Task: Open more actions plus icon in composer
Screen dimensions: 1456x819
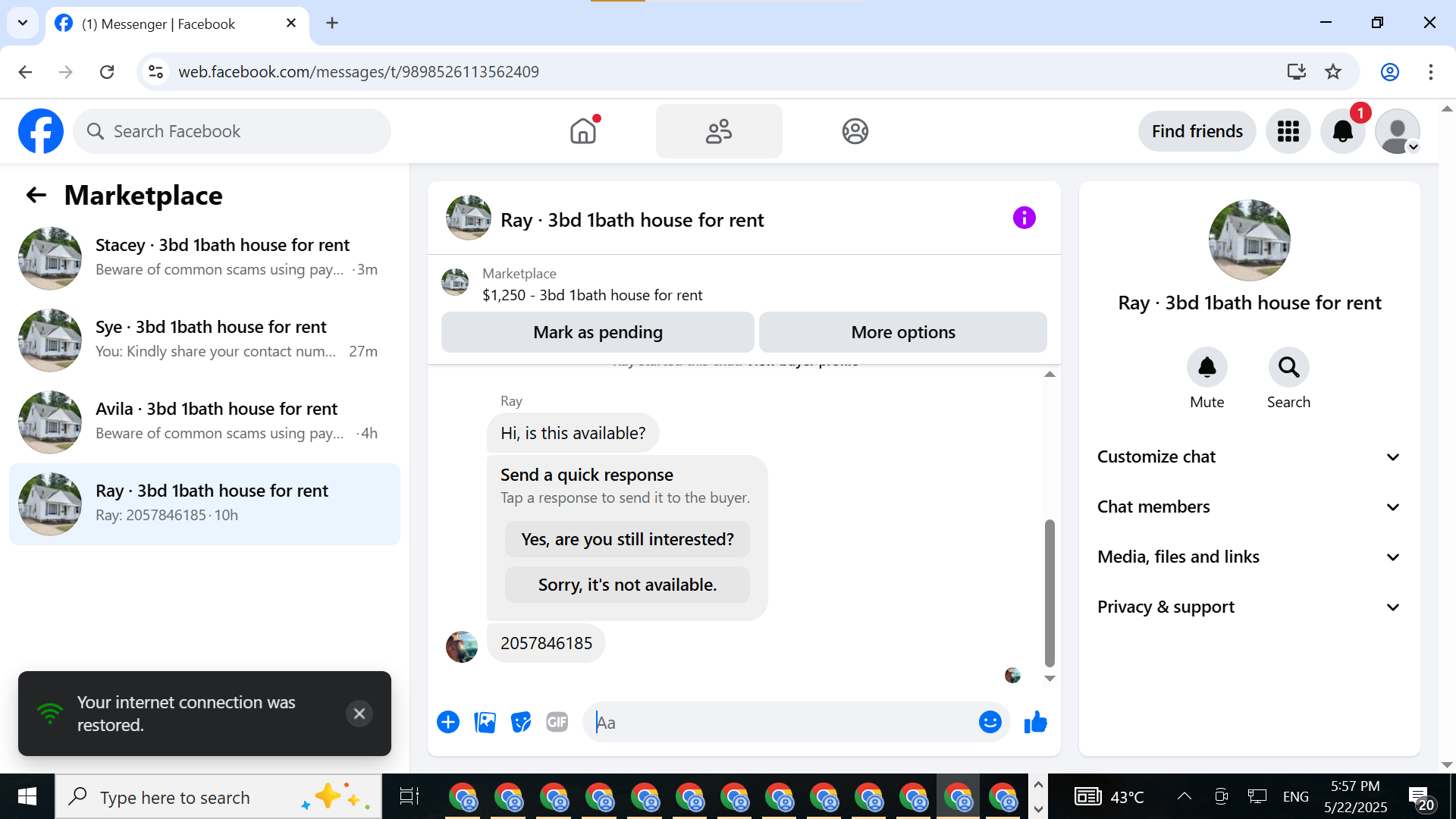Action: tap(448, 723)
